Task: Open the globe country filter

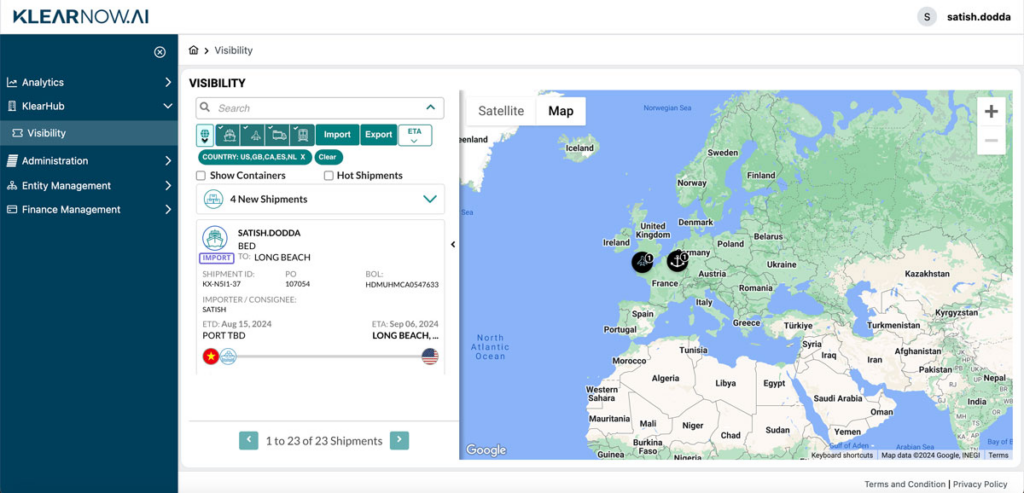Action: [x=205, y=135]
